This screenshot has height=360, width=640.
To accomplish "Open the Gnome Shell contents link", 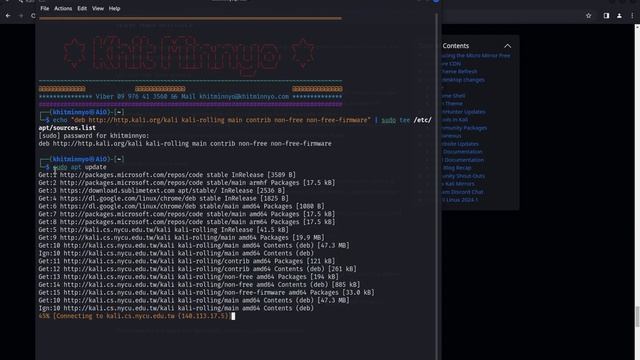I will click(453, 96).
